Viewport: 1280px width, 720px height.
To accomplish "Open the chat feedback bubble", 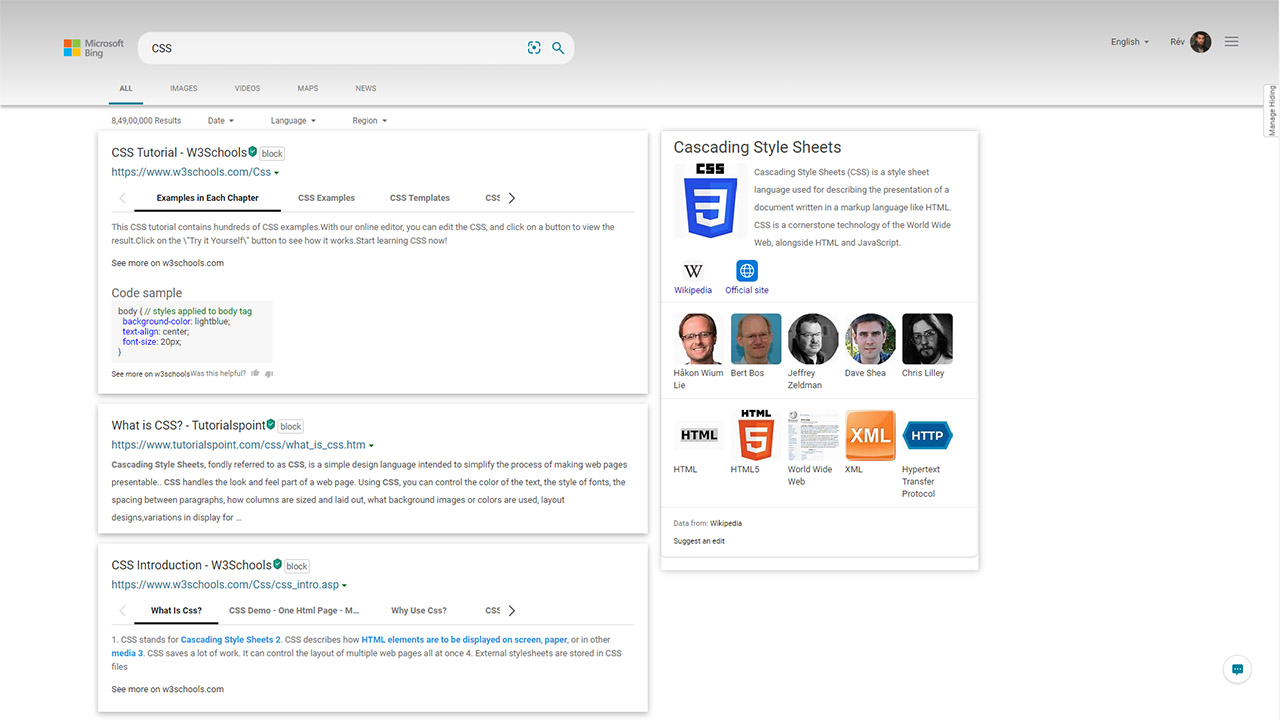I will [1237, 669].
